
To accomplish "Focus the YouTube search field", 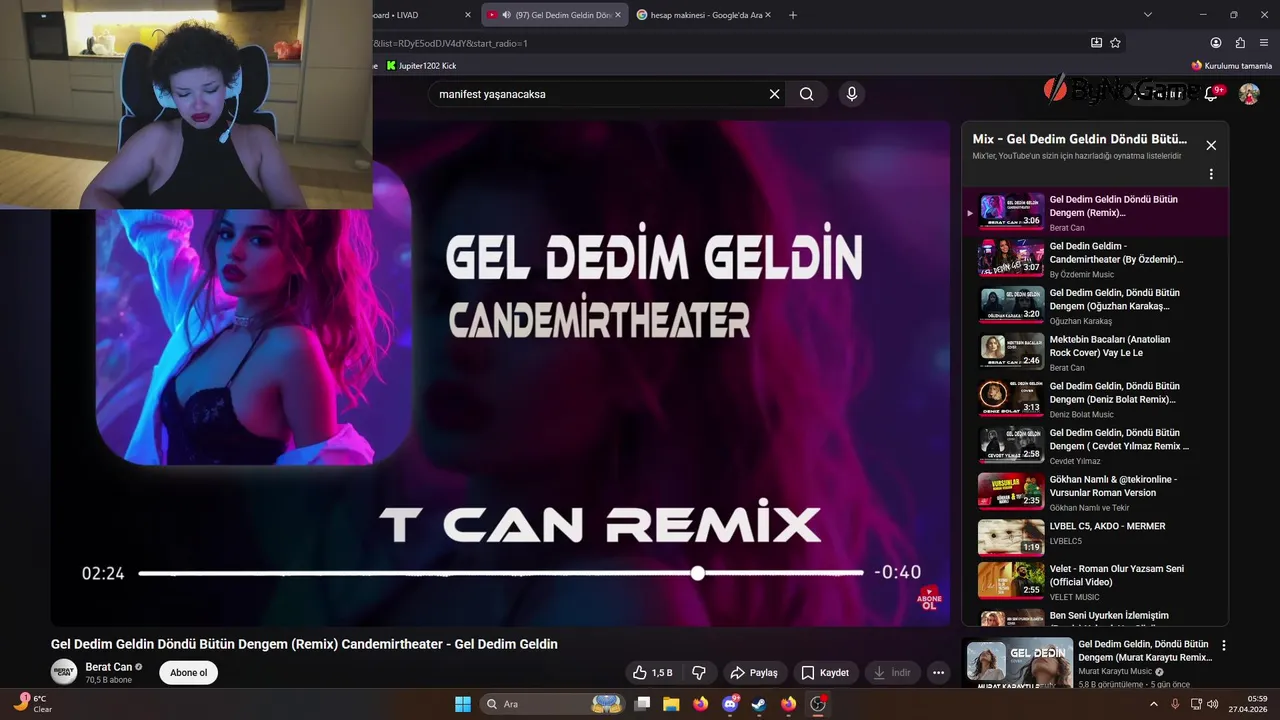I will click(600, 94).
